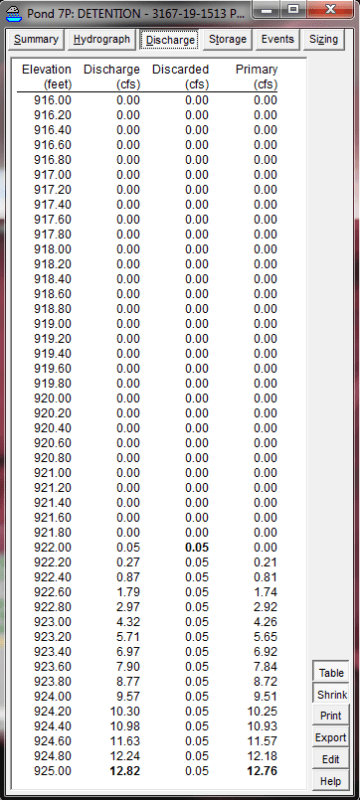
Task: Click primary value 0.21
Action: (265, 562)
